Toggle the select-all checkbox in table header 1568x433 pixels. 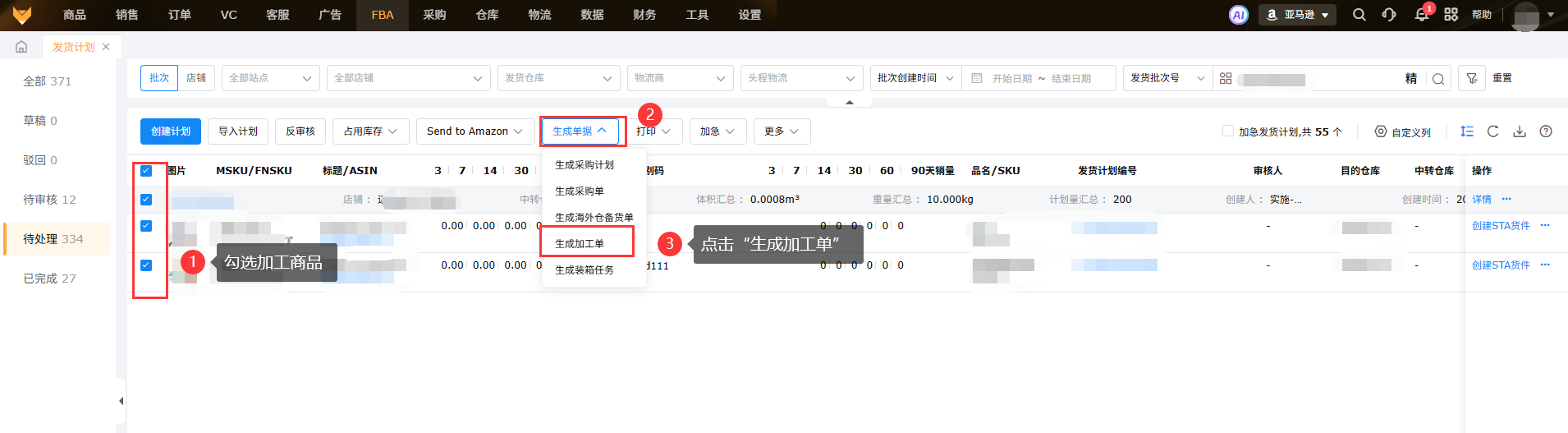[146, 171]
